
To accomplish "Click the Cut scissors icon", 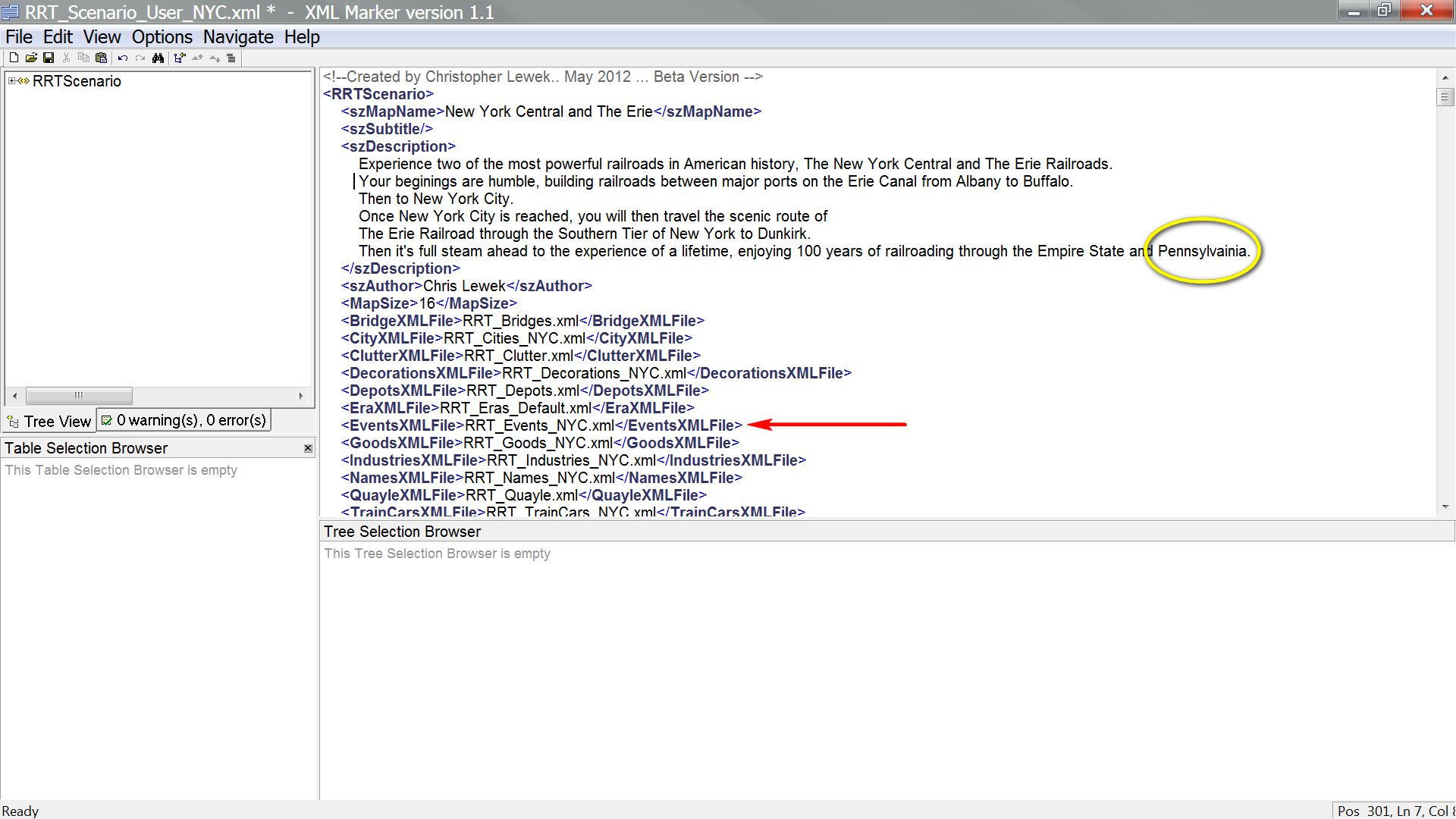I will [66, 58].
